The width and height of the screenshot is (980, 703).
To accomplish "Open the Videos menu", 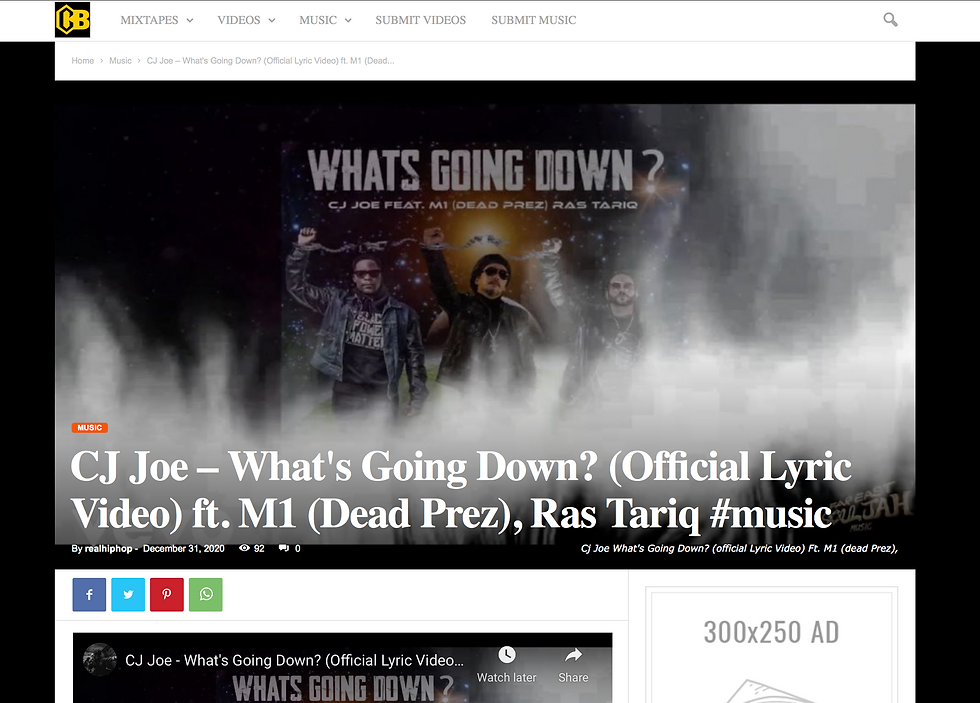I will coord(239,20).
